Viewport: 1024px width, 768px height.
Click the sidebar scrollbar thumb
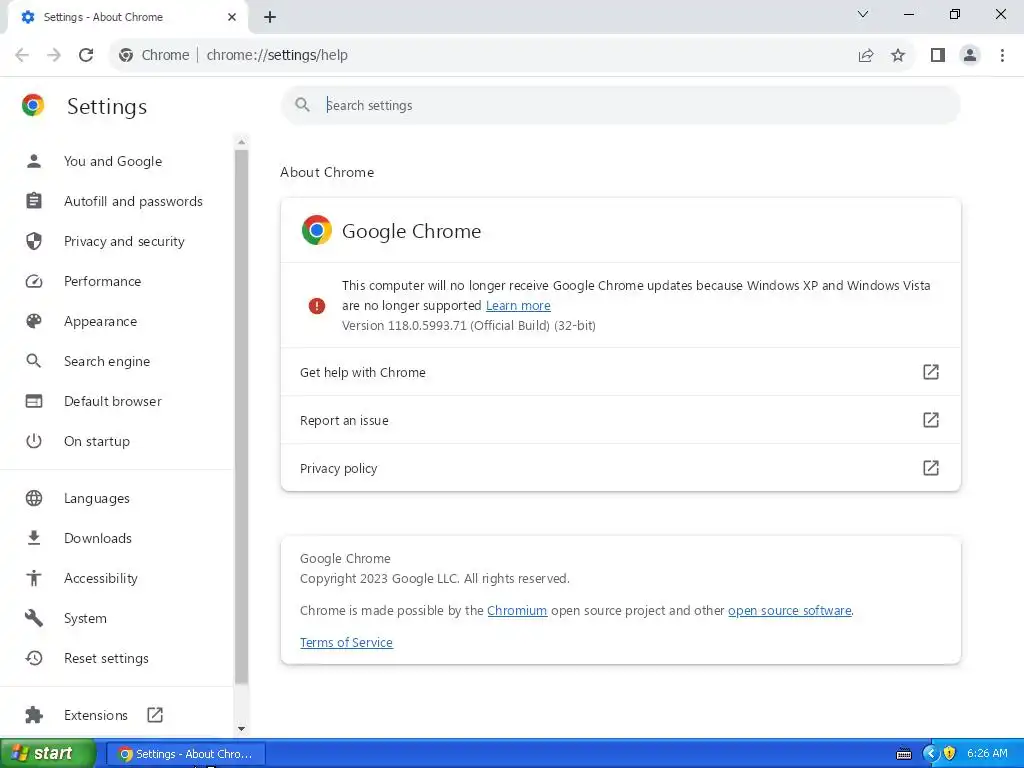(x=242, y=417)
